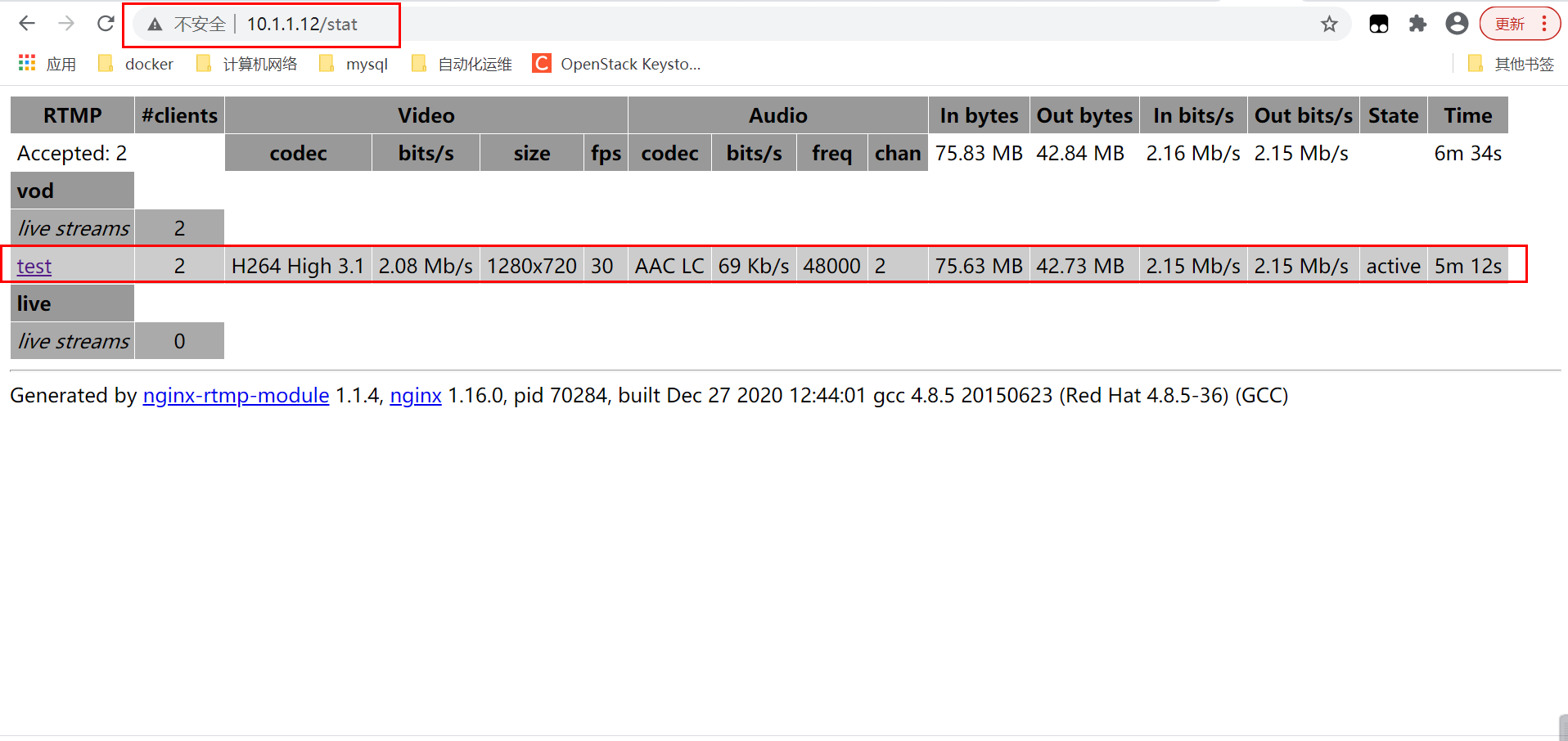Bookmark this page with the star icon
The width and height of the screenshot is (1568, 741).
point(1329,24)
